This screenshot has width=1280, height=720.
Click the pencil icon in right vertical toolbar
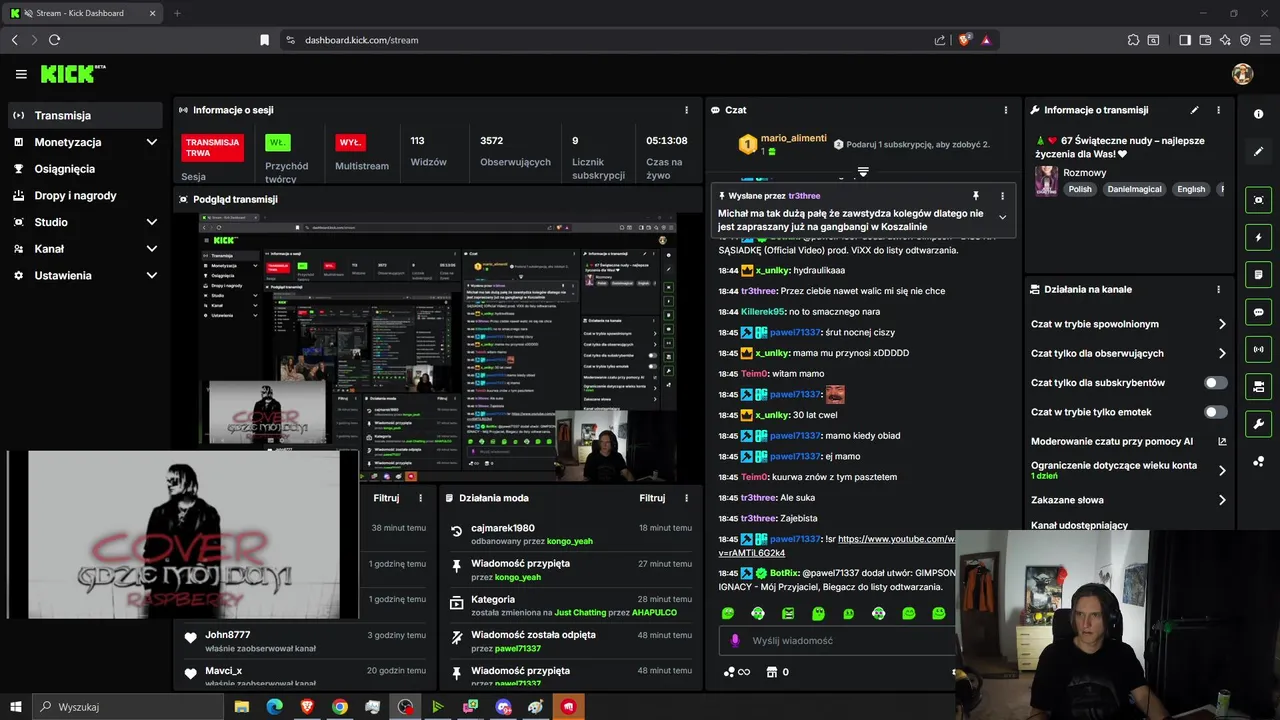point(1258,152)
